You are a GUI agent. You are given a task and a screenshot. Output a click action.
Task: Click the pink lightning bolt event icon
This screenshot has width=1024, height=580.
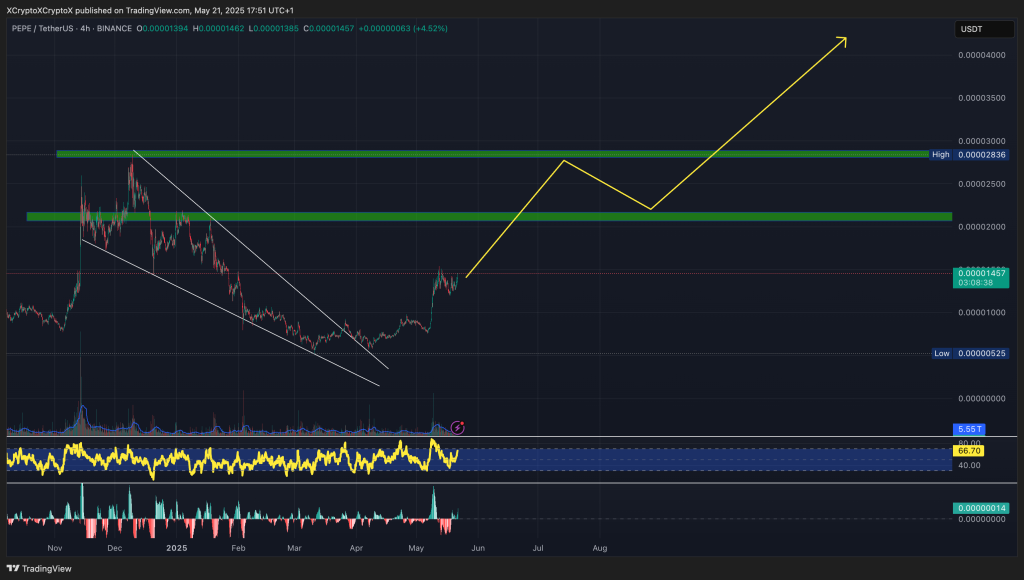tap(458, 427)
